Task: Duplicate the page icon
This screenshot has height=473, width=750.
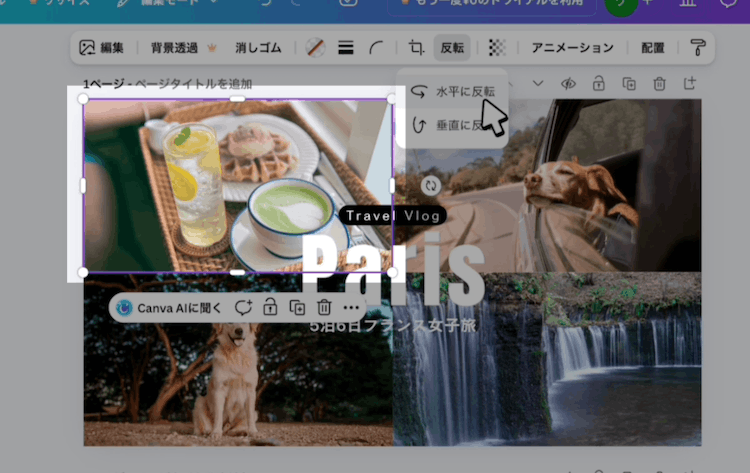Action: pyautogui.click(x=629, y=84)
